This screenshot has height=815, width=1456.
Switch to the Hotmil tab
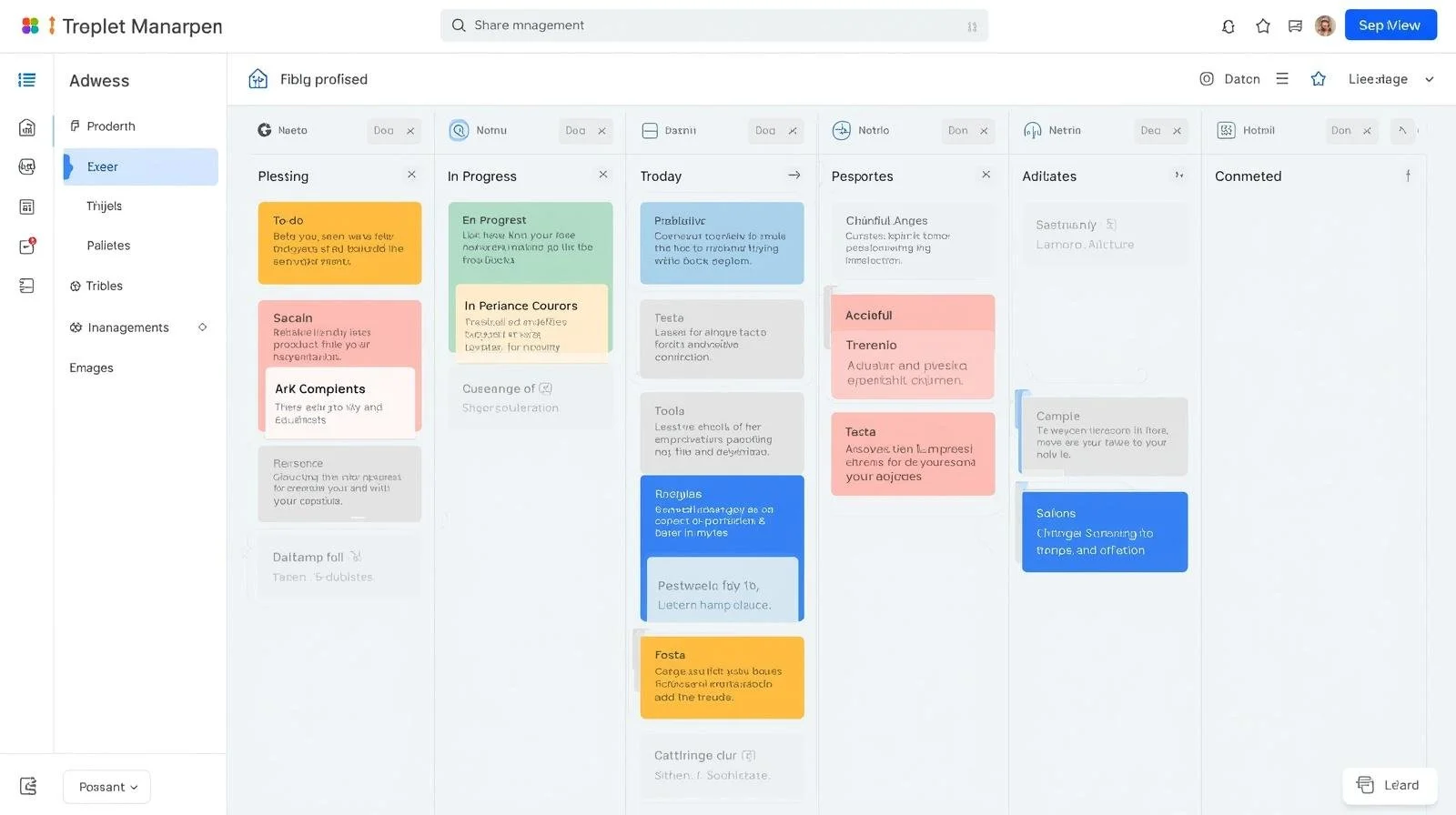(1247, 130)
